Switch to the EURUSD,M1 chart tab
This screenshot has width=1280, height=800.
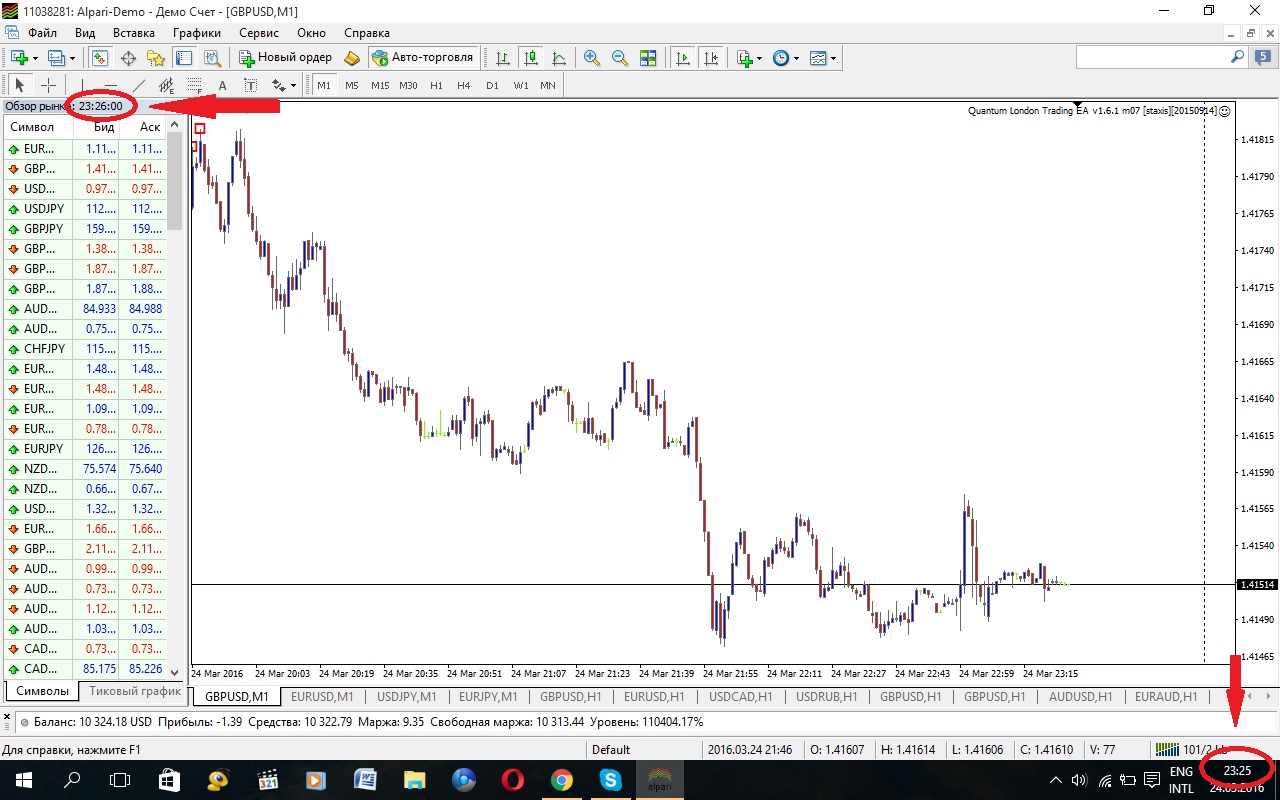322,696
